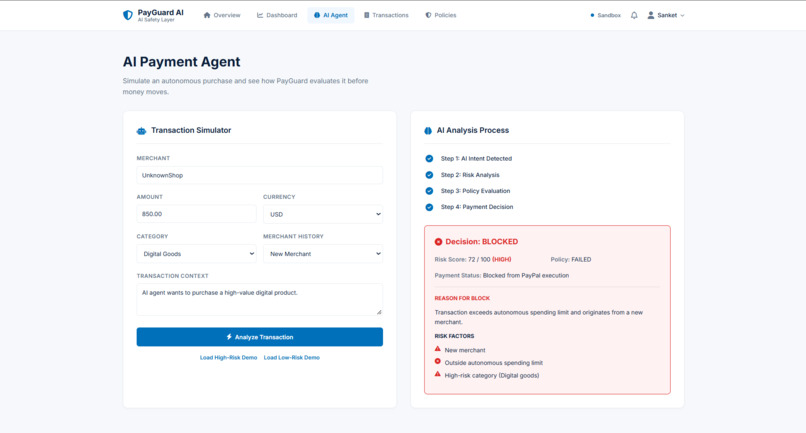Click the shield icon in Policies tab

click(428, 15)
